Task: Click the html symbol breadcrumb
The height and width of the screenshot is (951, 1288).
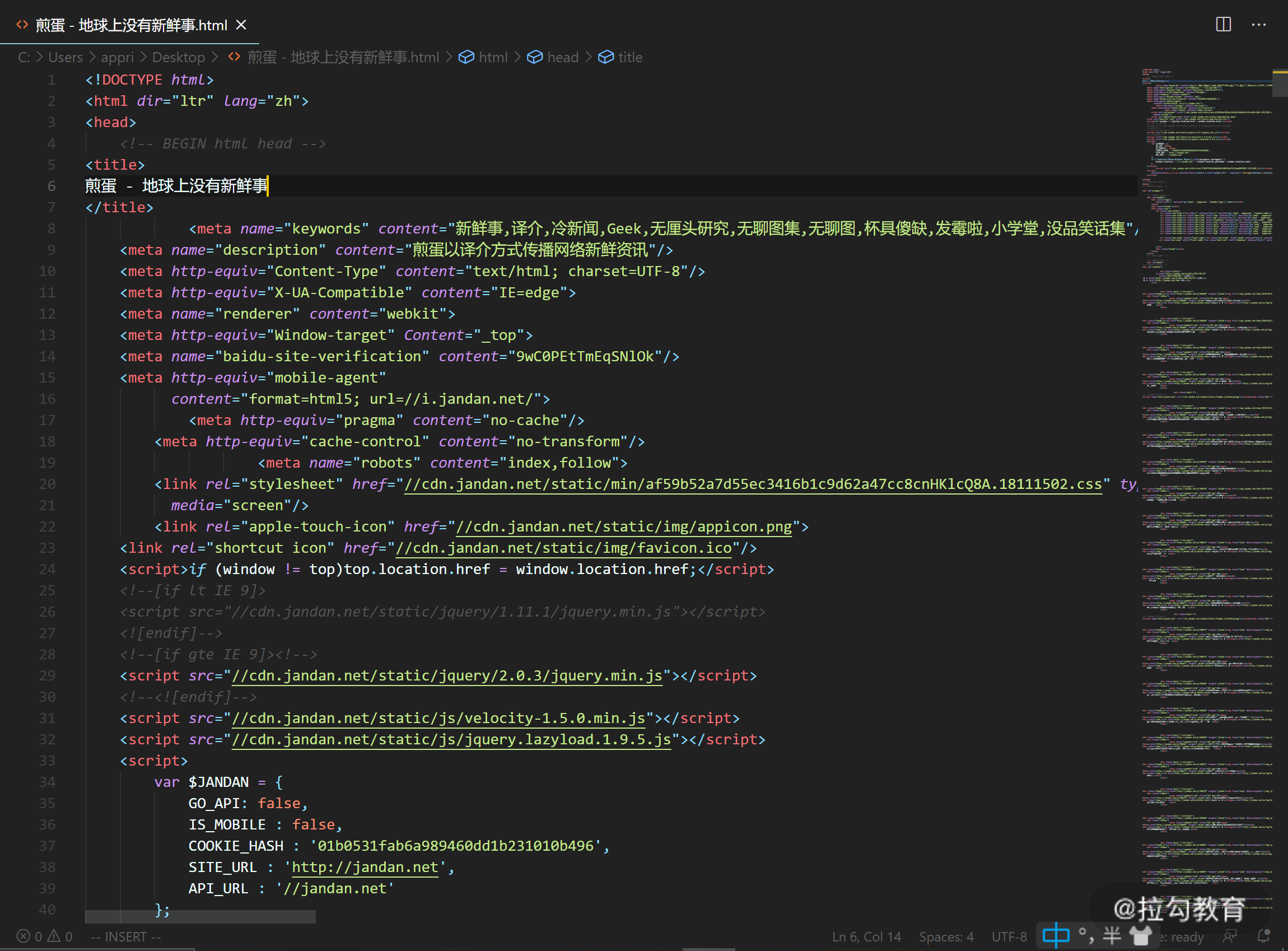Action: click(493, 57)
